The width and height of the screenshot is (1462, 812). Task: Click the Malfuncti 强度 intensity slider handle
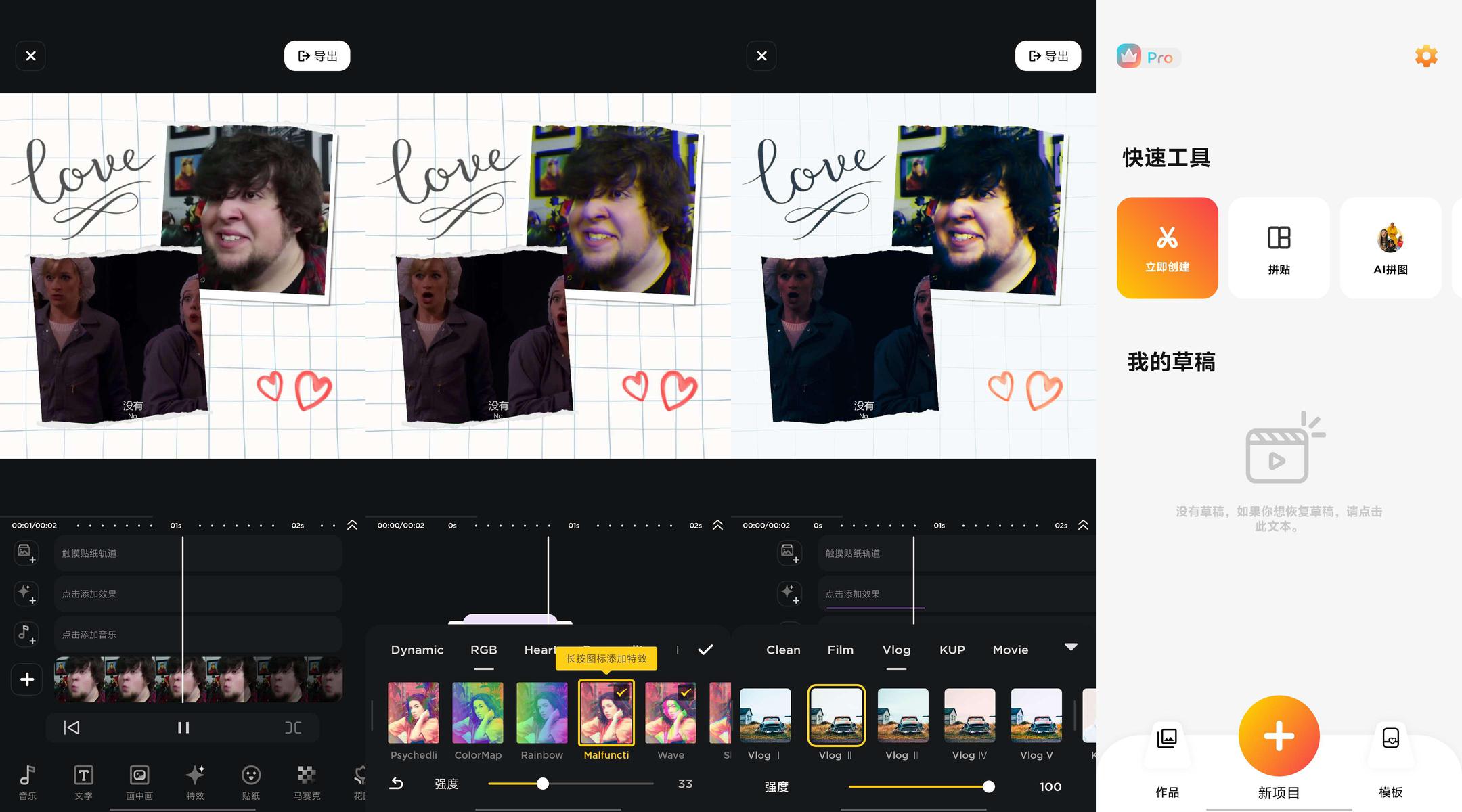[543, 784]
